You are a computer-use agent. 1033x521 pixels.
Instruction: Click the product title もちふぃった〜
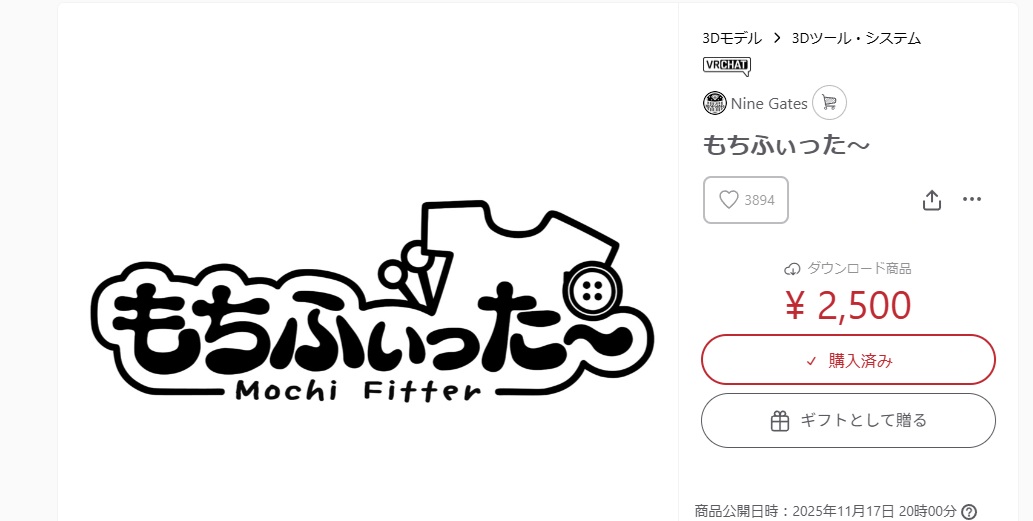(786, 145)
